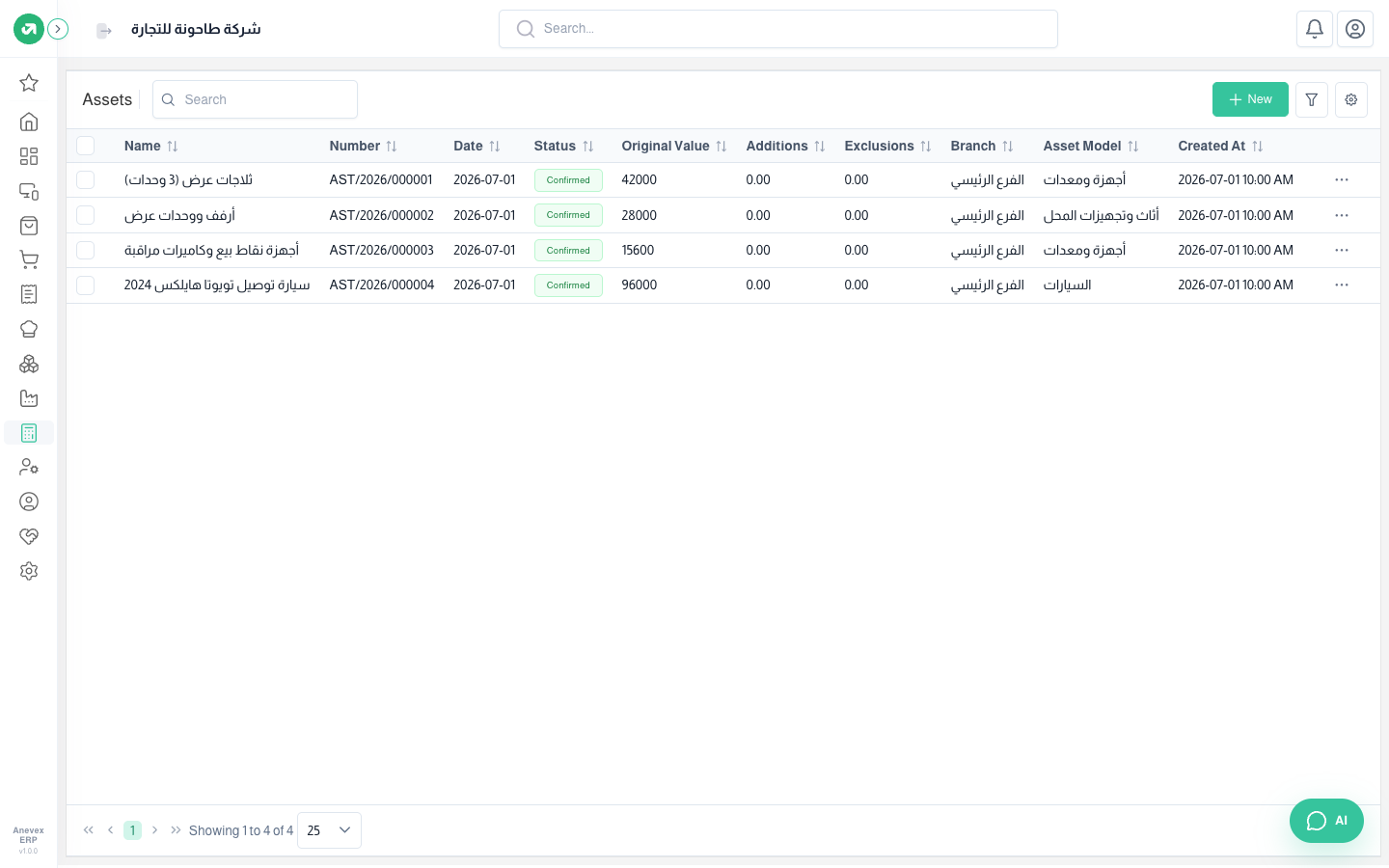This screenshot has width=1389, height=868.
Task: Open row actions menu for AST/2026/000001
Action: [1342, 180]
